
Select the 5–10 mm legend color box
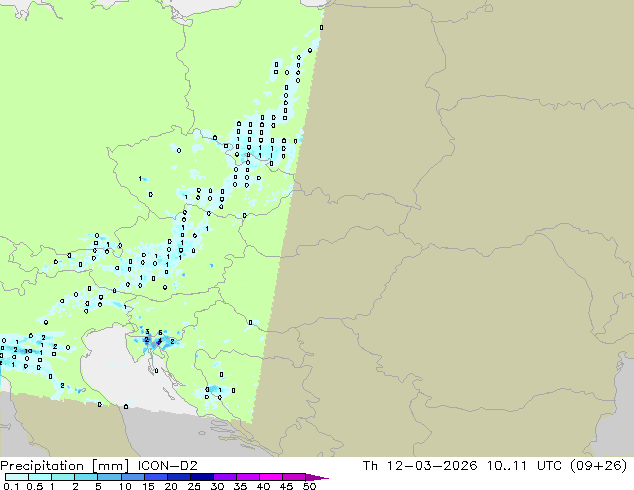[109, 477]
